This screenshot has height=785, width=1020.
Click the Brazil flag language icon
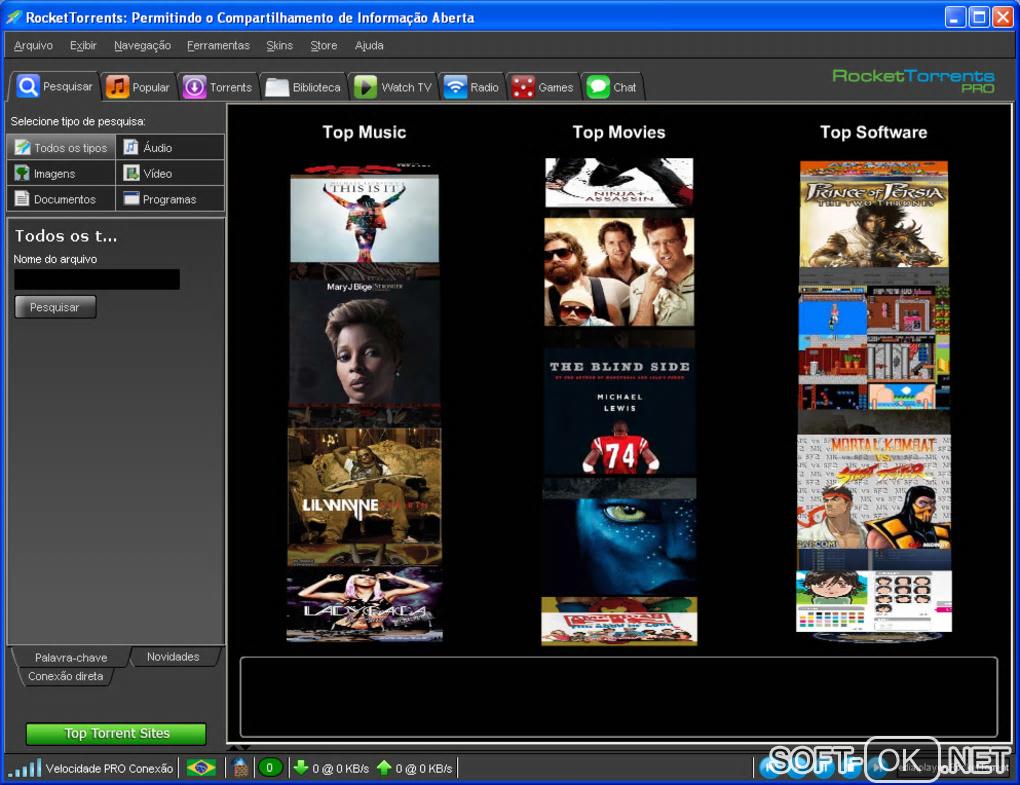(202, 768)
